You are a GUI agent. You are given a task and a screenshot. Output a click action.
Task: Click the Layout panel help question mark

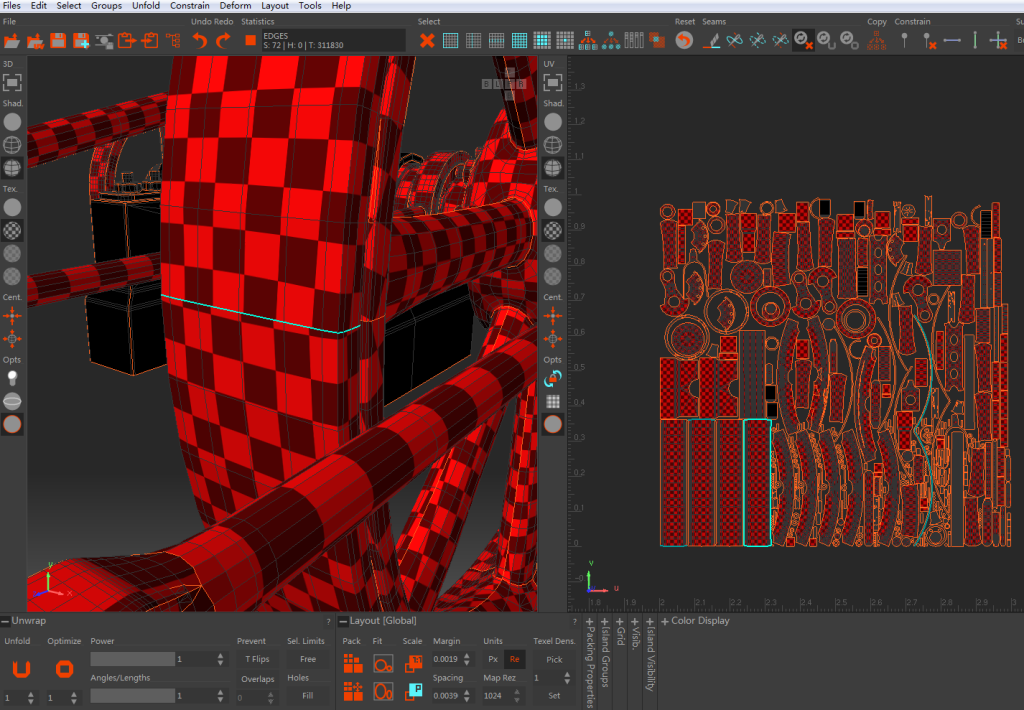575,622
